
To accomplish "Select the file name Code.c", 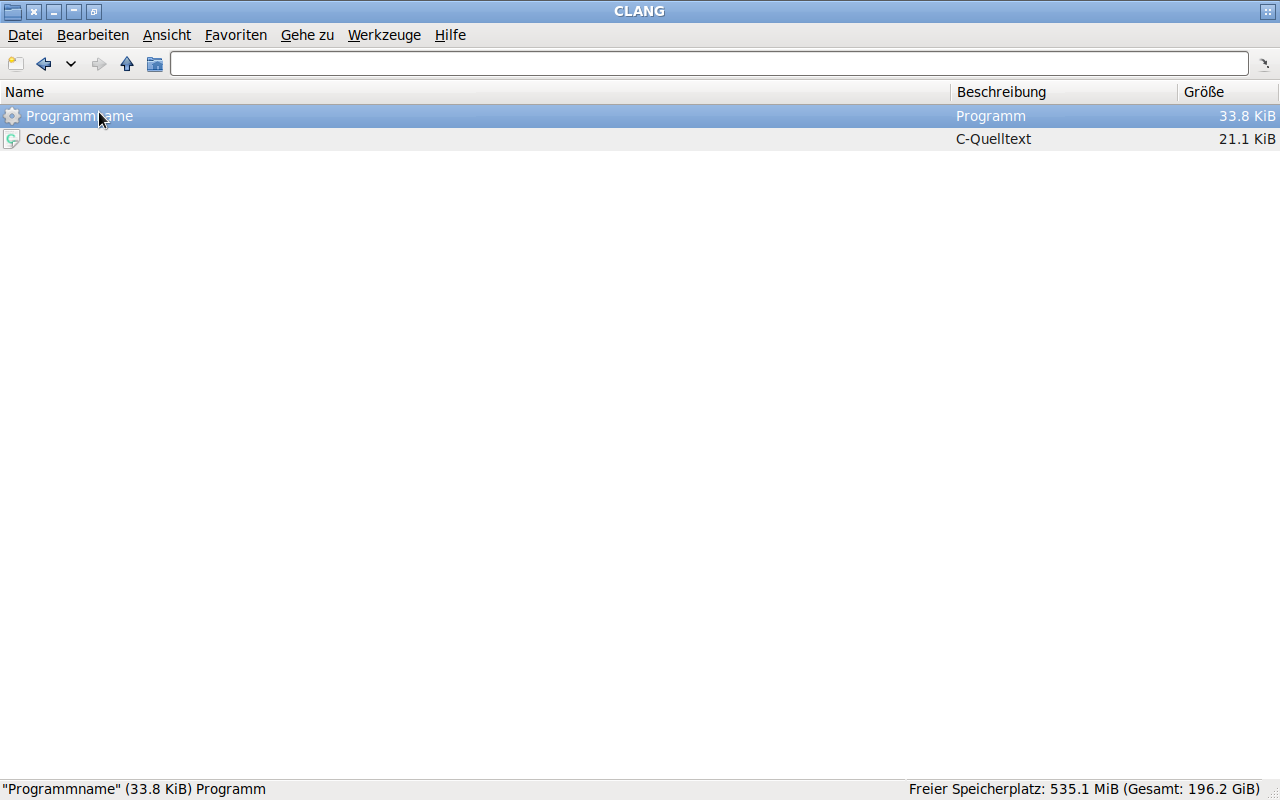I will 48,139.
